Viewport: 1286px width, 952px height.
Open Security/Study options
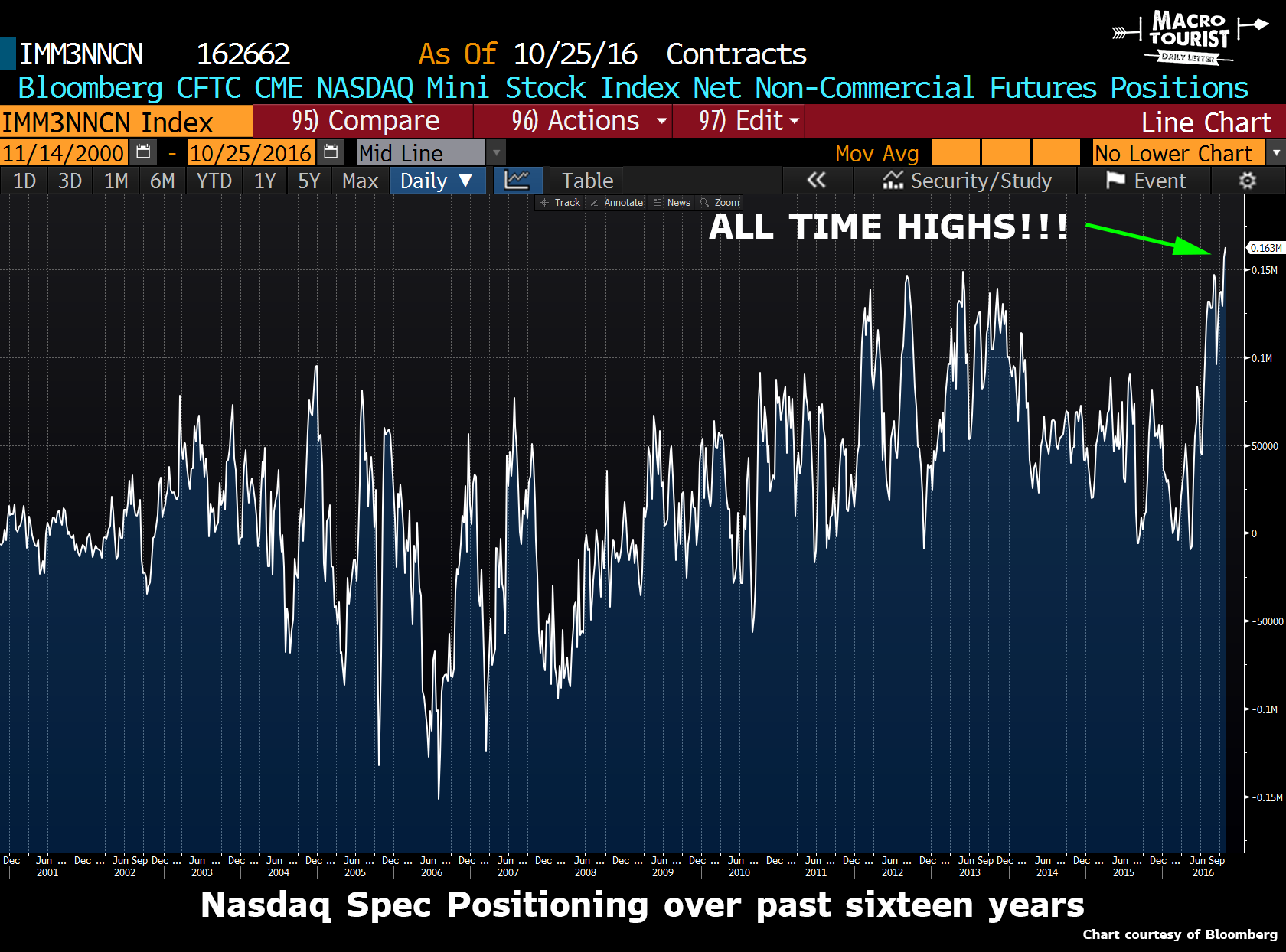[x=966, y=181]
